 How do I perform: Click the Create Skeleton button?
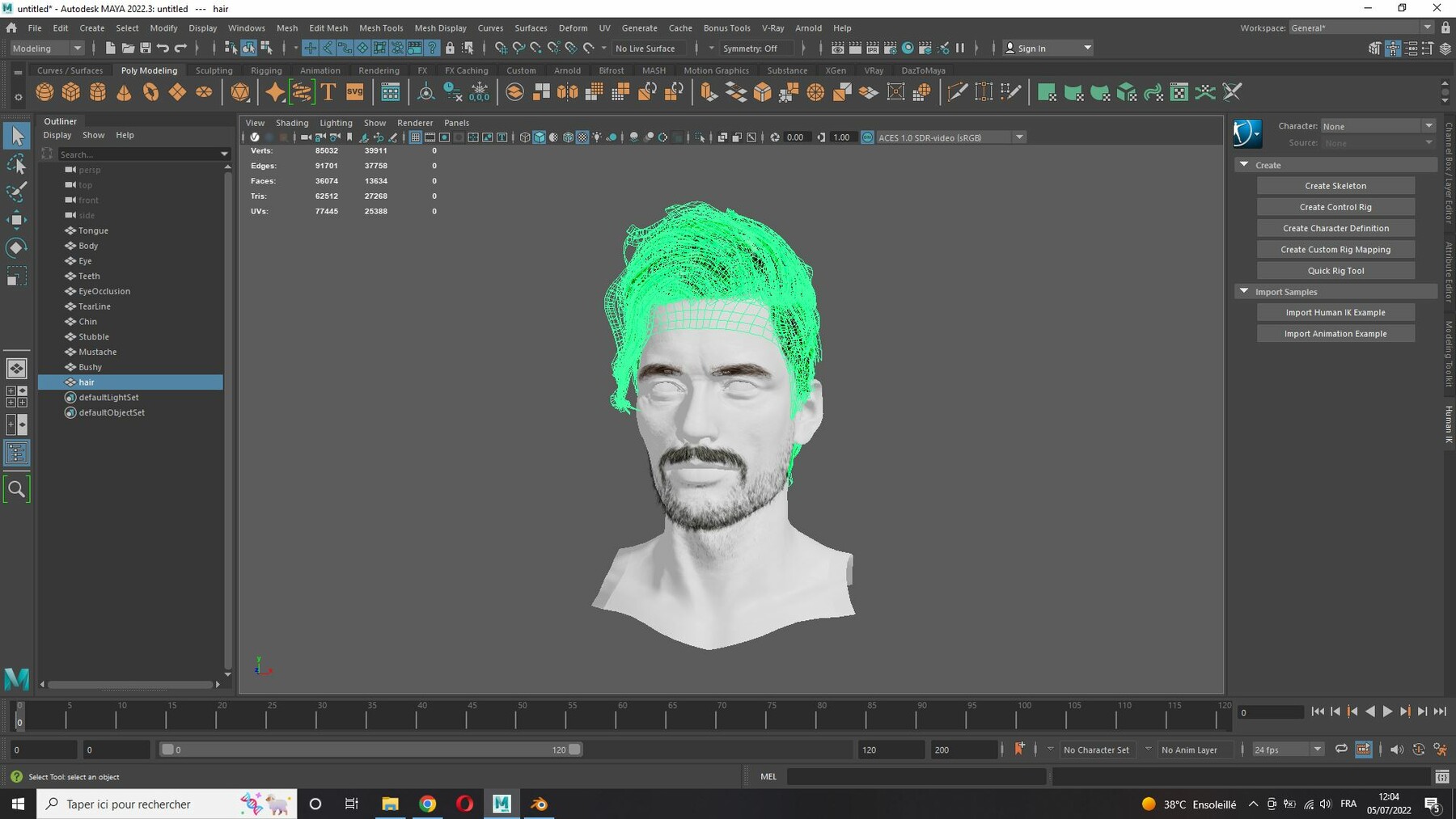pyautogui.click(x=1335, y=186)
